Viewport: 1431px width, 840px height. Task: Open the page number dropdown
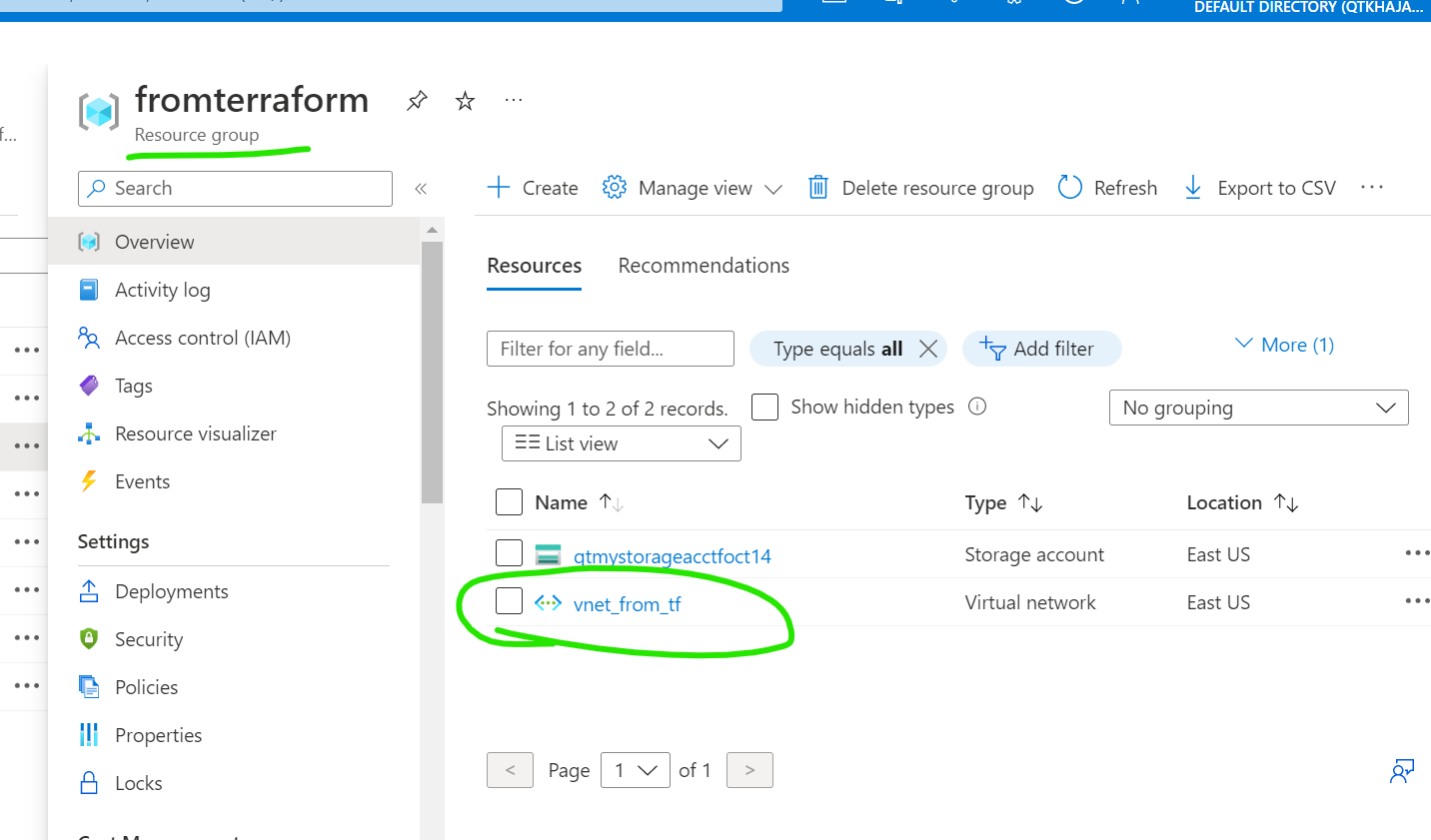coord(636,770)
